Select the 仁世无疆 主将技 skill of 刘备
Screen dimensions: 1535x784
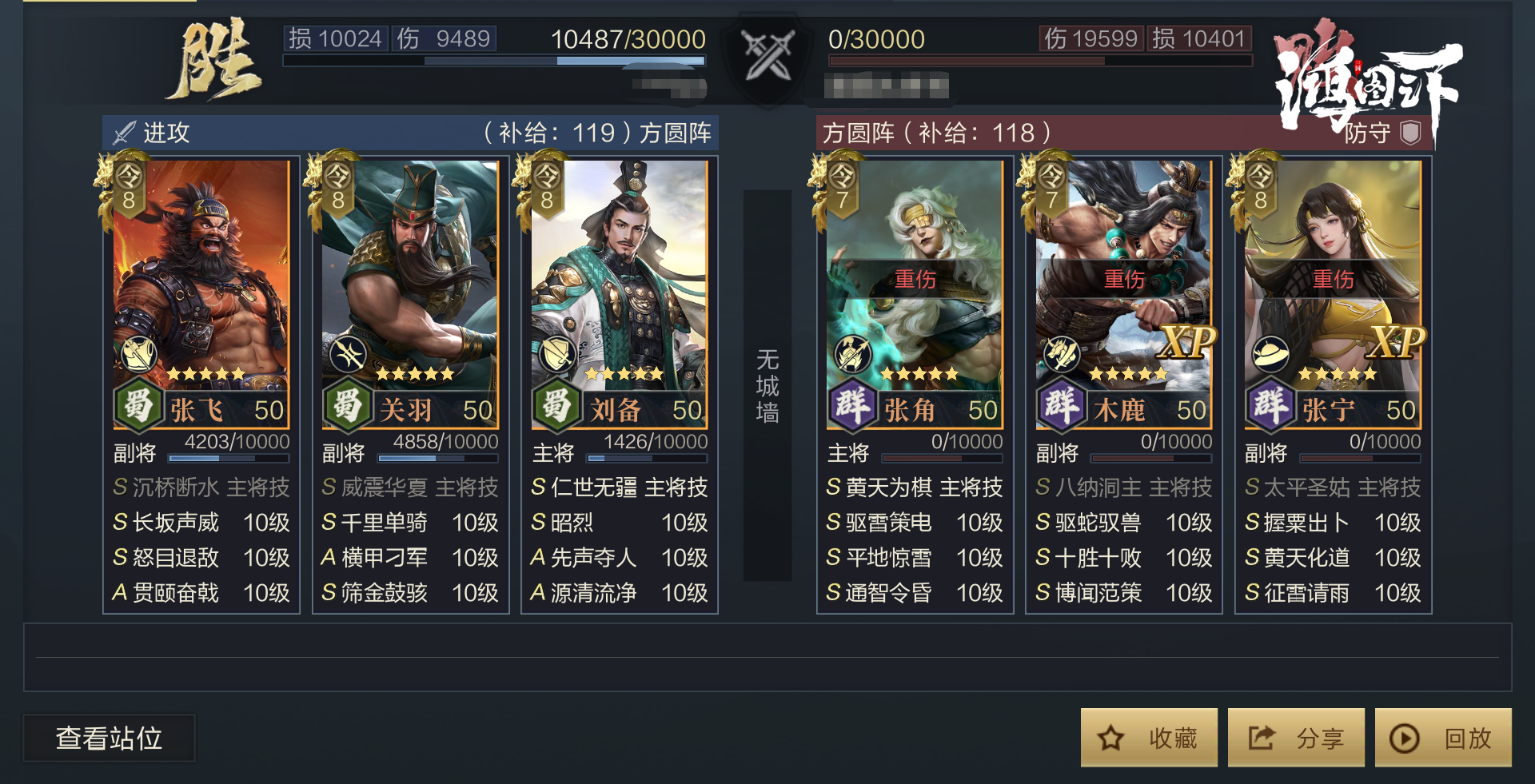pos(620,488)
